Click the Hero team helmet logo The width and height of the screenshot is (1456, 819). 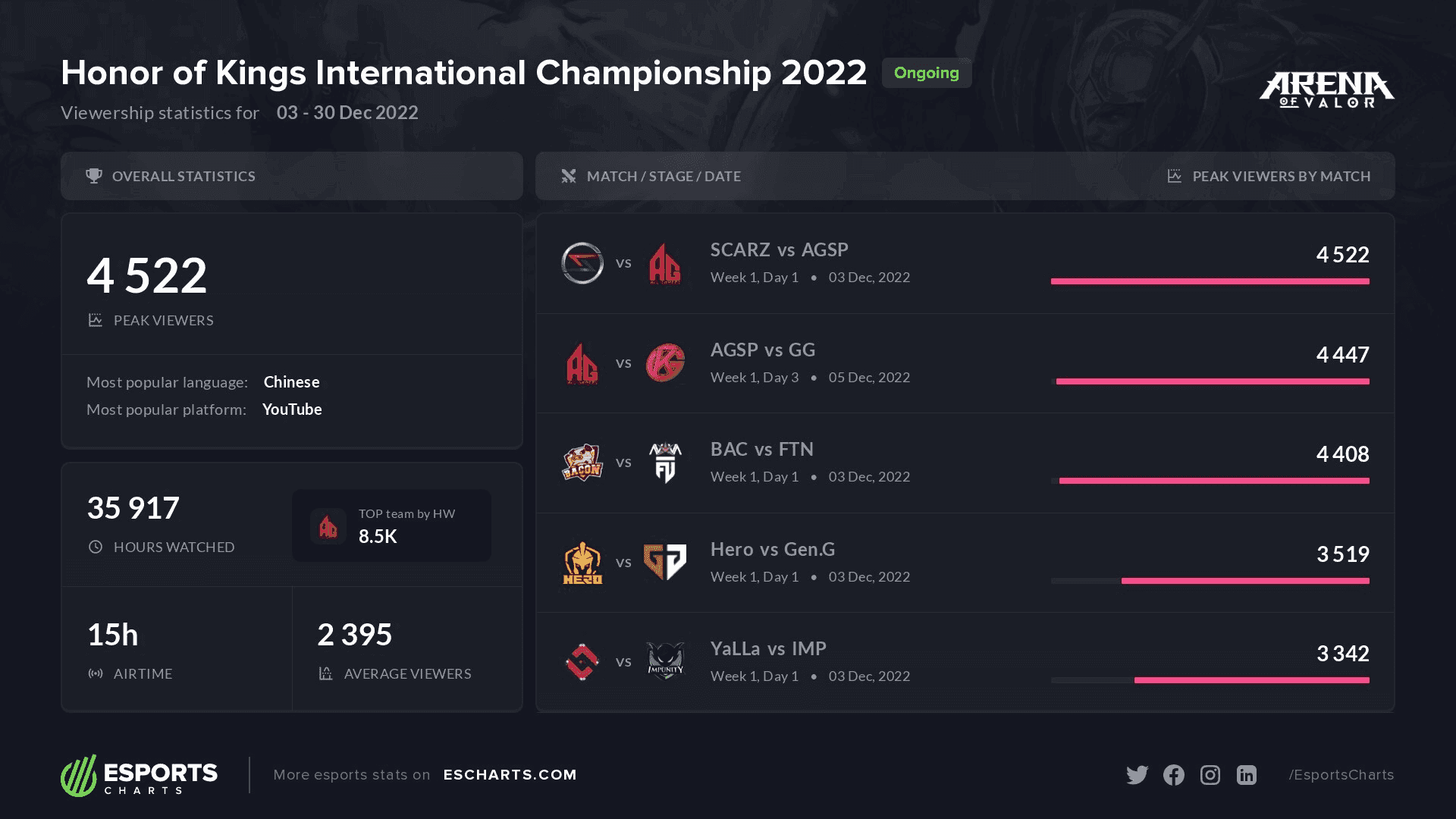pyautogui.click(x=582, y=562)
